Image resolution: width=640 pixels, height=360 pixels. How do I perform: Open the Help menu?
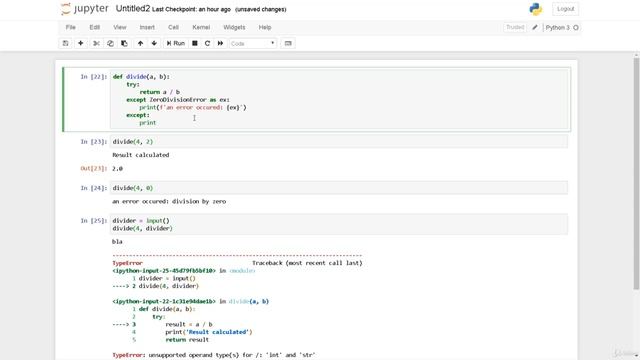coord(265,27)
